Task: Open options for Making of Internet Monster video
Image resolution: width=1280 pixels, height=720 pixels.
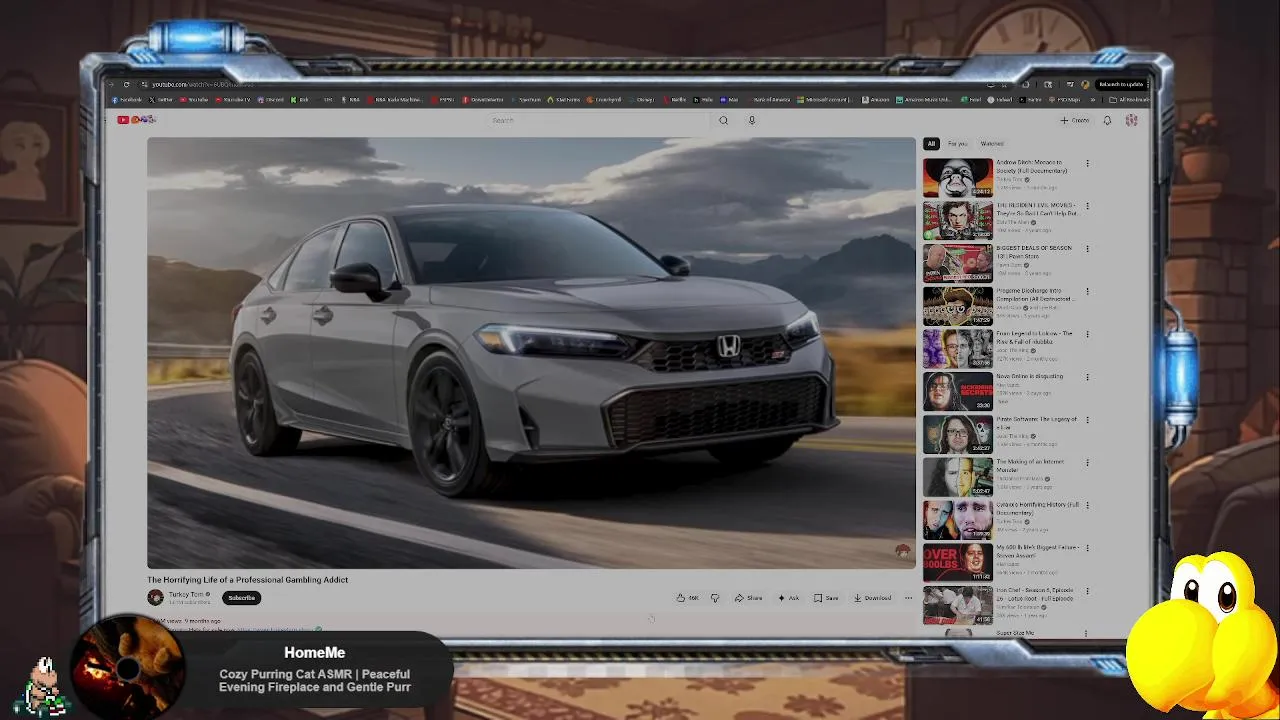Action: tap(1087, 464)
